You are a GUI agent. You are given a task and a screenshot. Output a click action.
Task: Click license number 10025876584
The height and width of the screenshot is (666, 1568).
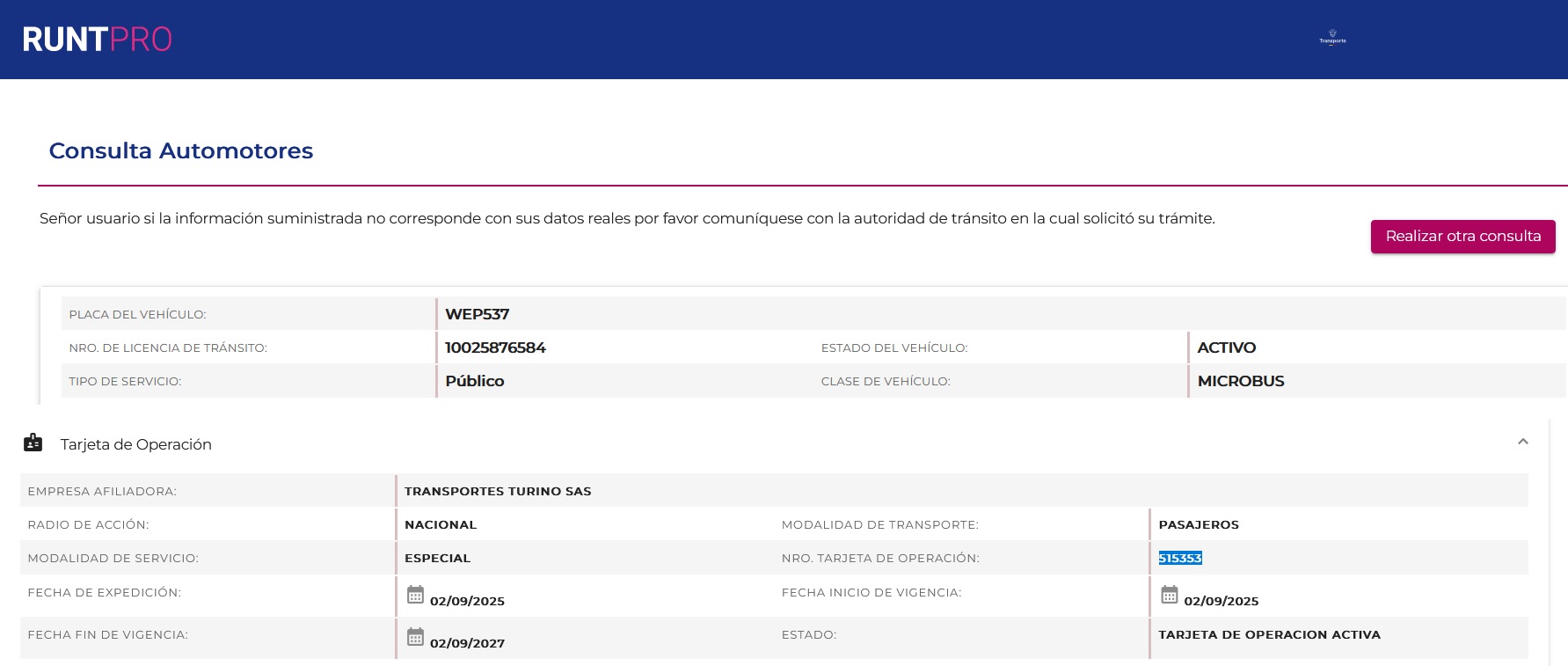click(495, 348)
